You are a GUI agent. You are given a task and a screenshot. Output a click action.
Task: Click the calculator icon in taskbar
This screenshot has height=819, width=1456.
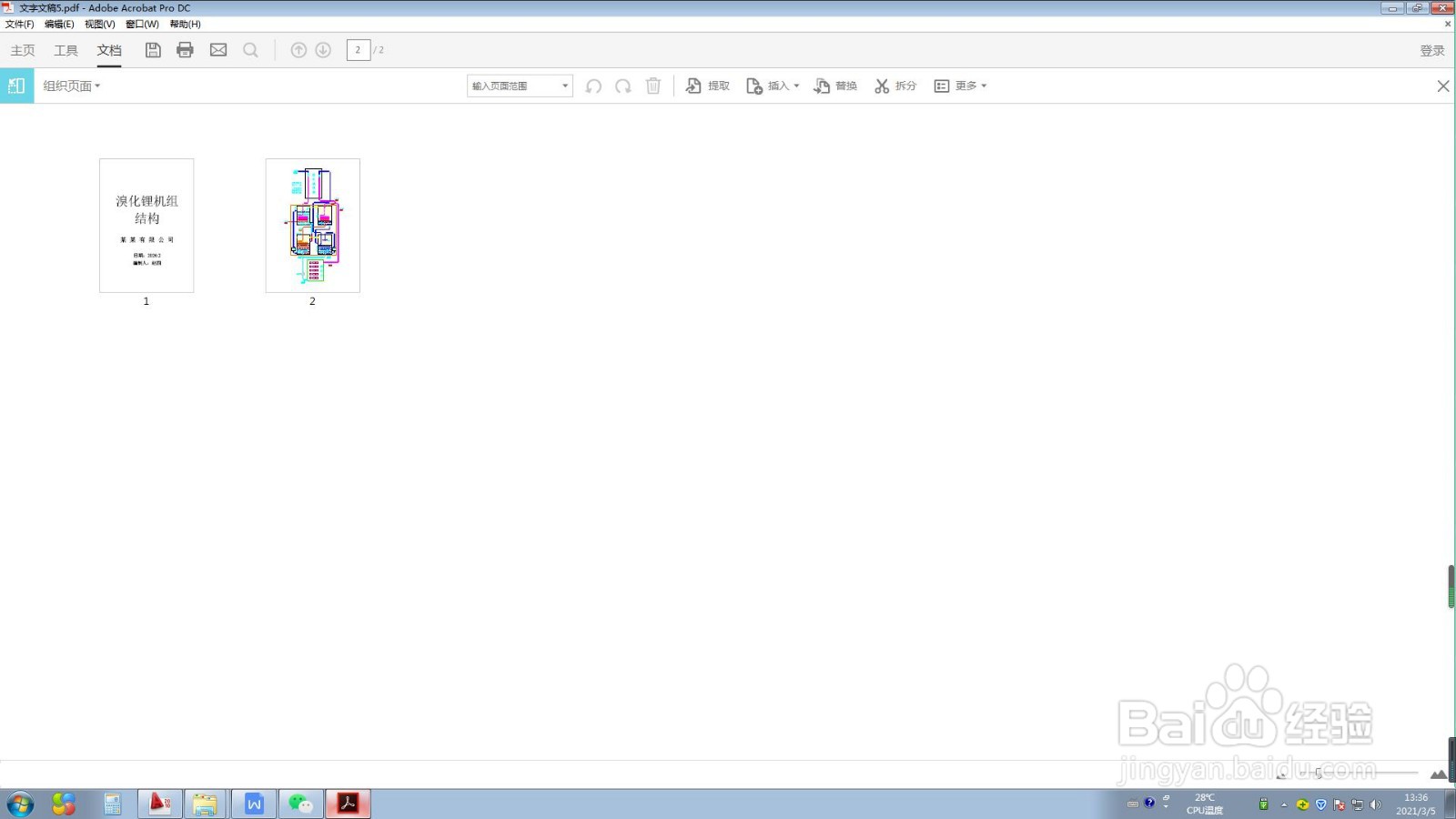click(113, 804)
